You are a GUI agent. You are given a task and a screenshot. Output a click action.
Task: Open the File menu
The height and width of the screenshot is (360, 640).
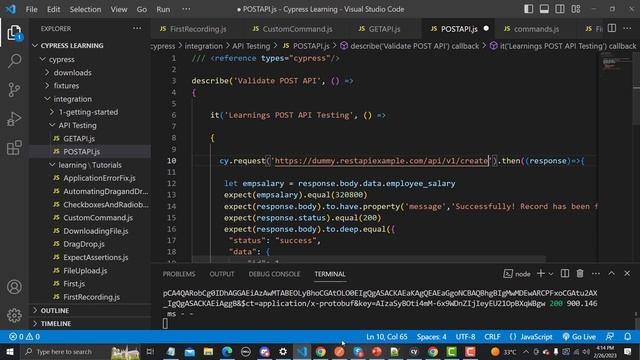[31, 9]
